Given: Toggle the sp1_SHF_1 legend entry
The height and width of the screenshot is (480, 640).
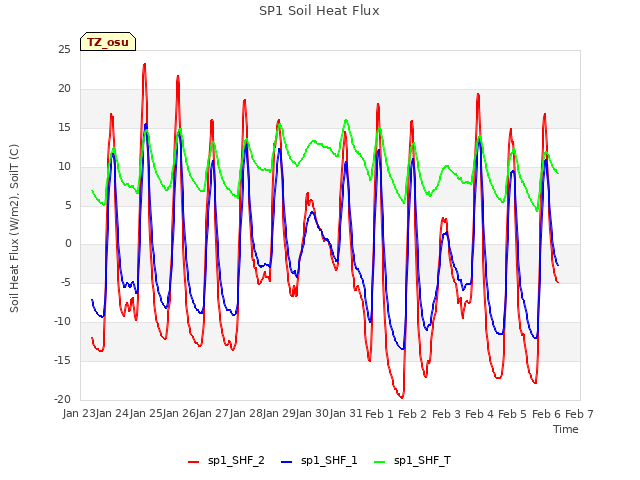Looking at the screenshot, I should pyautogui.click(x=319, y=461).
